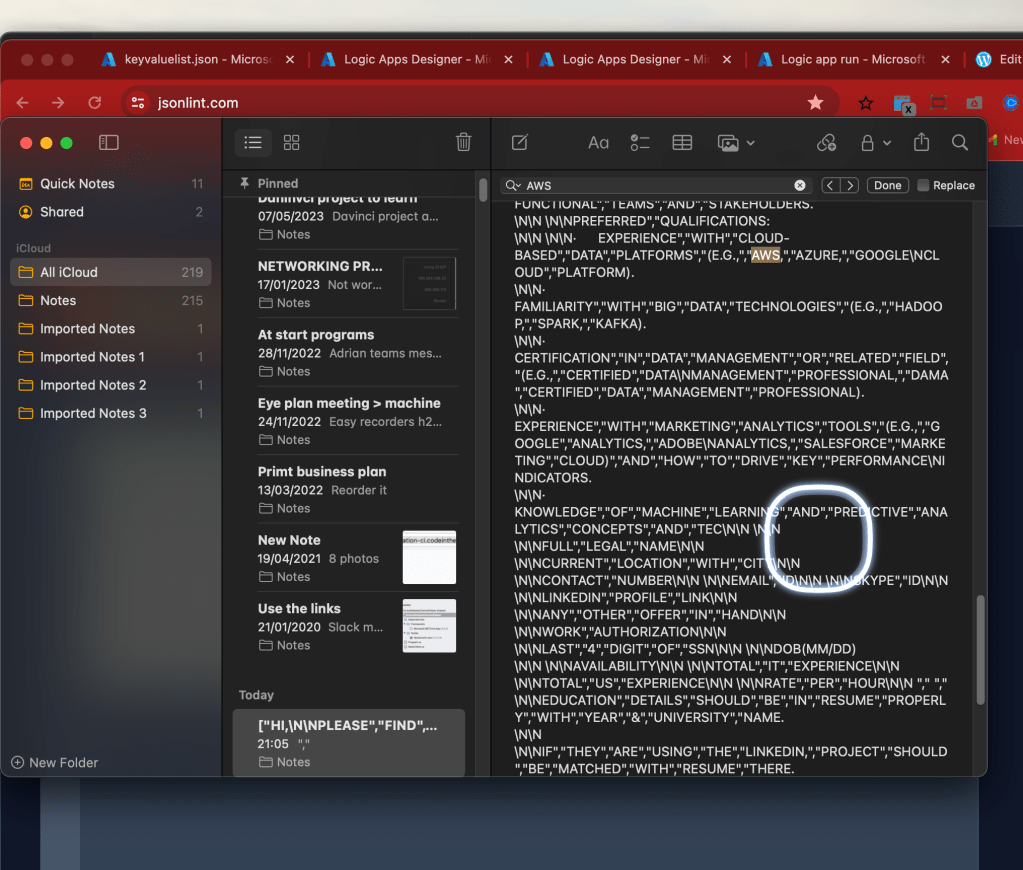Enable the Replace checkbox
Image resolution: width=1023 pixels, height=870 pixels.
[x=923, y=185]
